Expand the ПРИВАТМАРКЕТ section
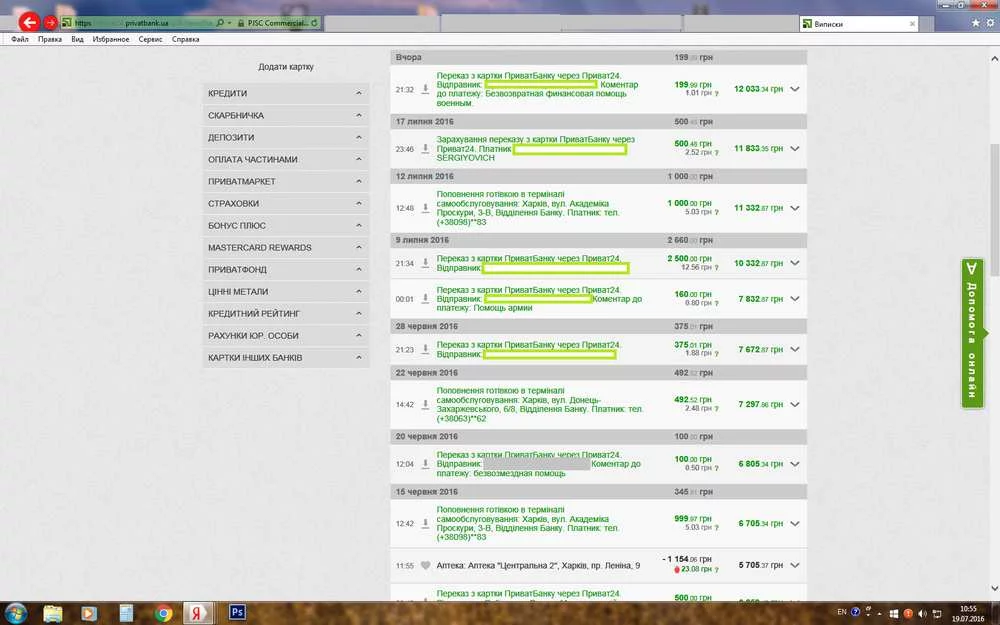This screenshot has width=1000, height=625. point(286,181)
